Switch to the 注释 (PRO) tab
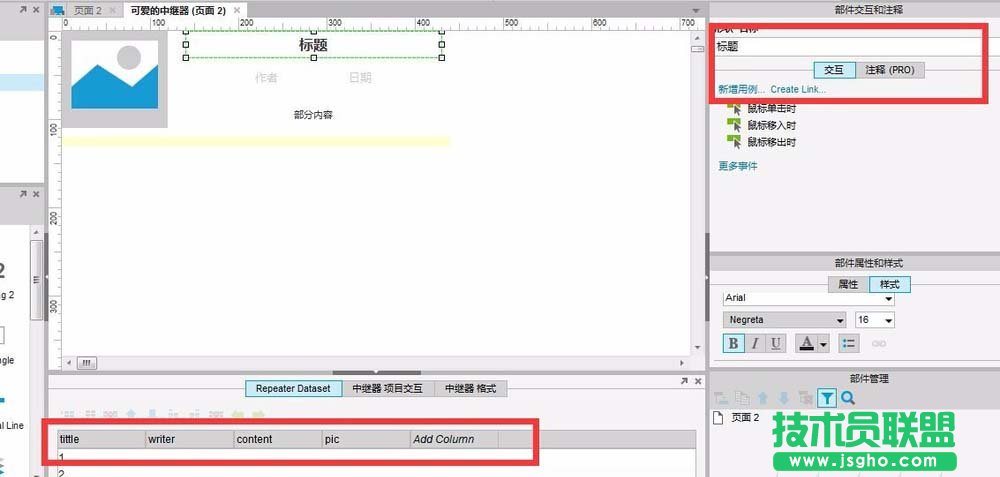 click(x=888, y=70)
